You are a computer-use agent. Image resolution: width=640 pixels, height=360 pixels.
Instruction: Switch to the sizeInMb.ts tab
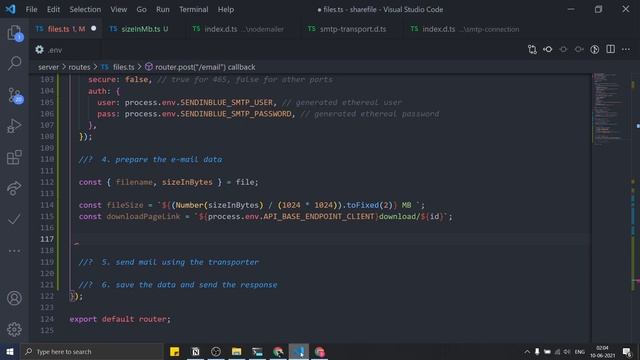pyautogui.click(x=144, y=29)
